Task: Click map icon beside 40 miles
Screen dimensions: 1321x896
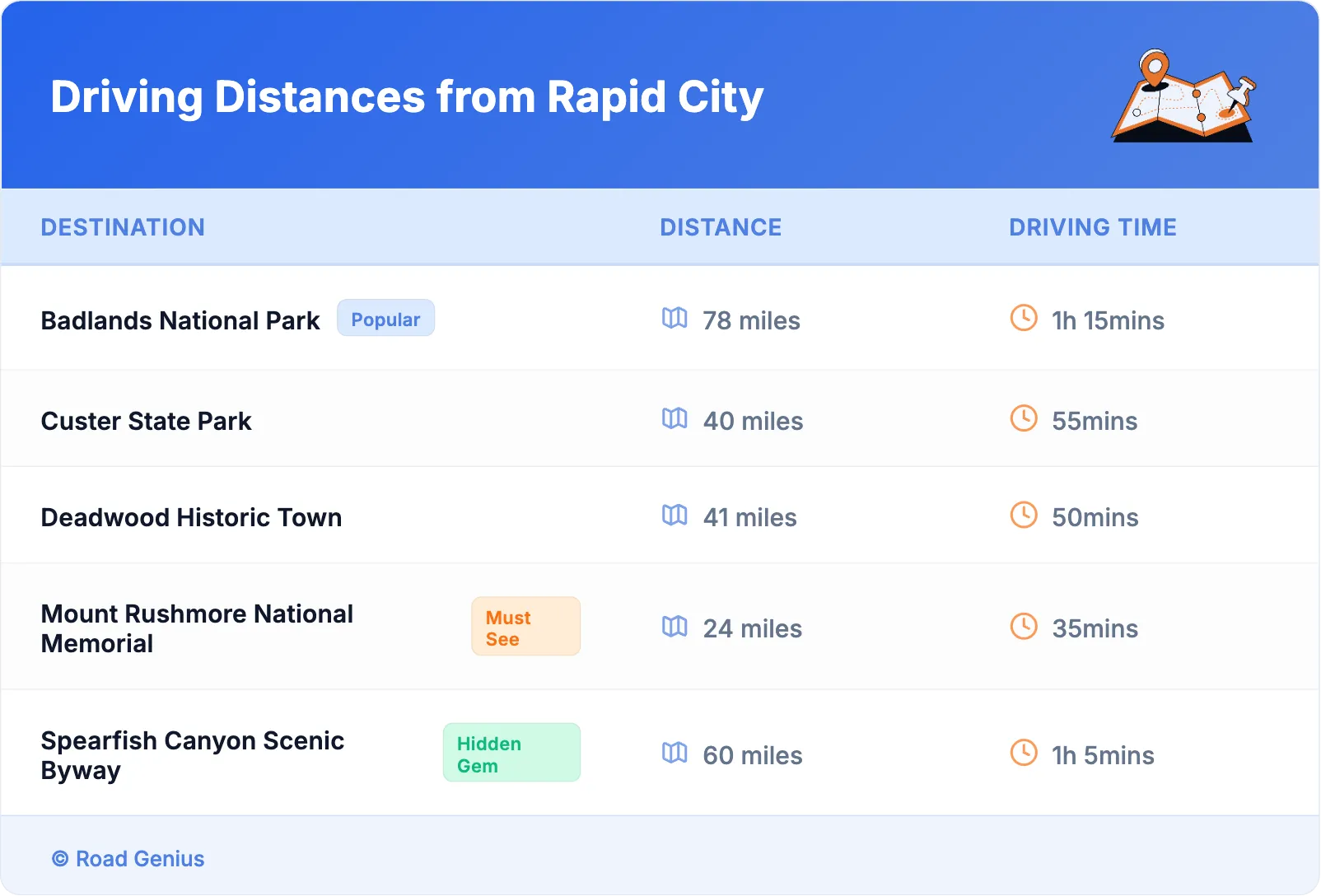Action: 675,418
